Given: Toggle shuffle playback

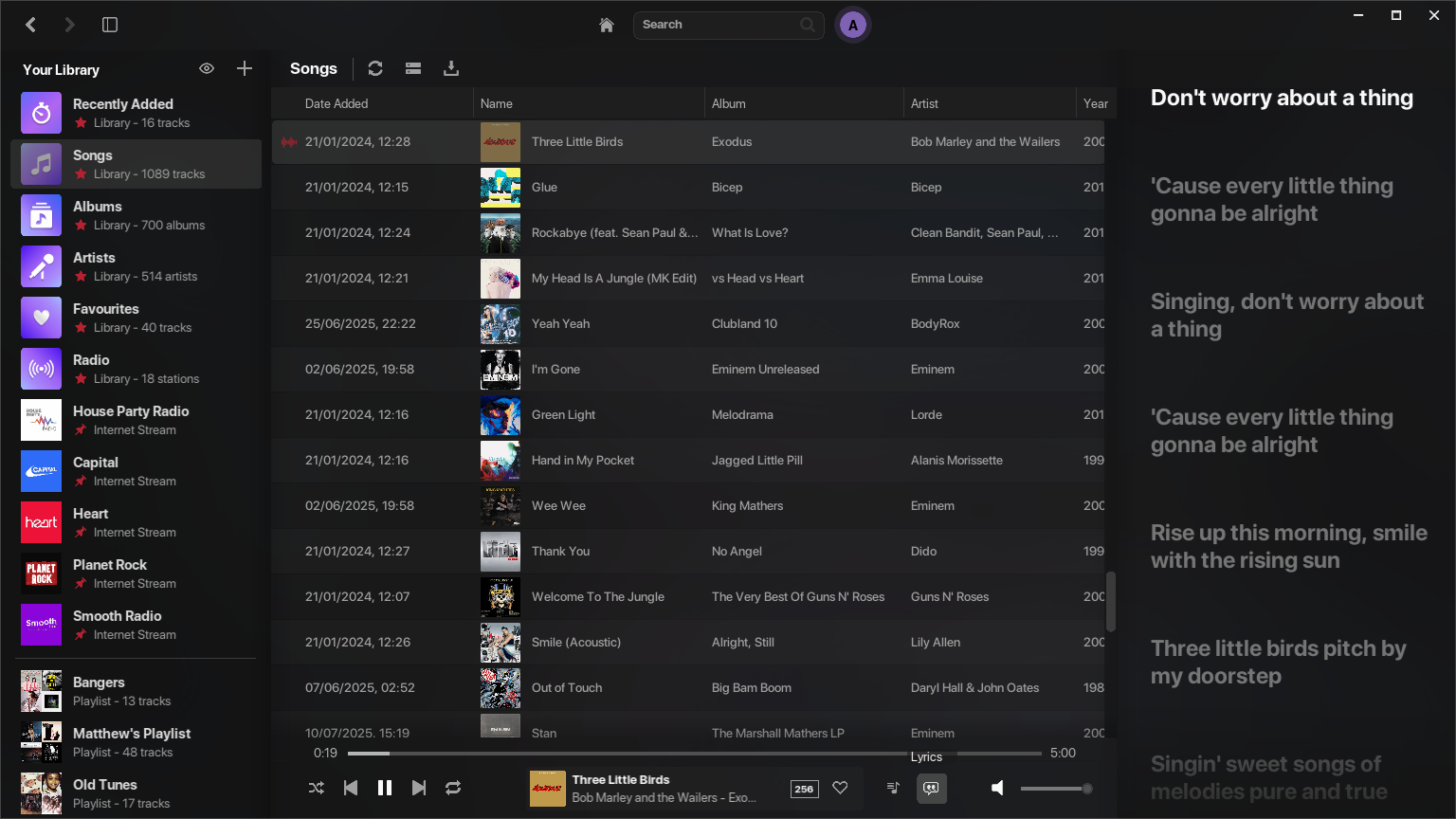Looking at the screenshot, I should pos(317,788).
